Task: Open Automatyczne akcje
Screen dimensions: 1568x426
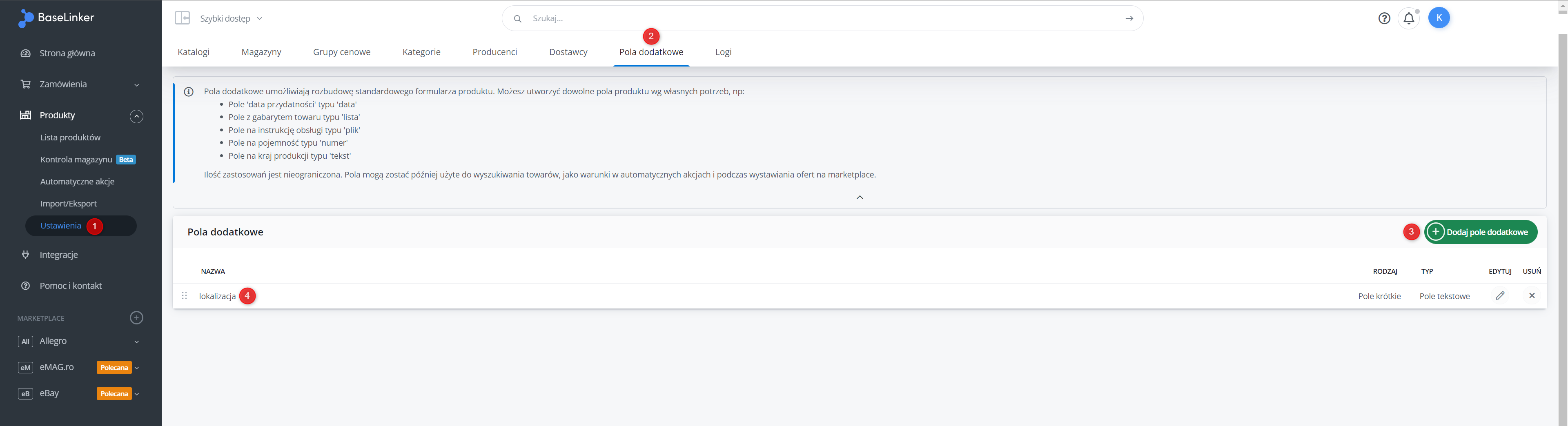Action: [x=77, y=181]
